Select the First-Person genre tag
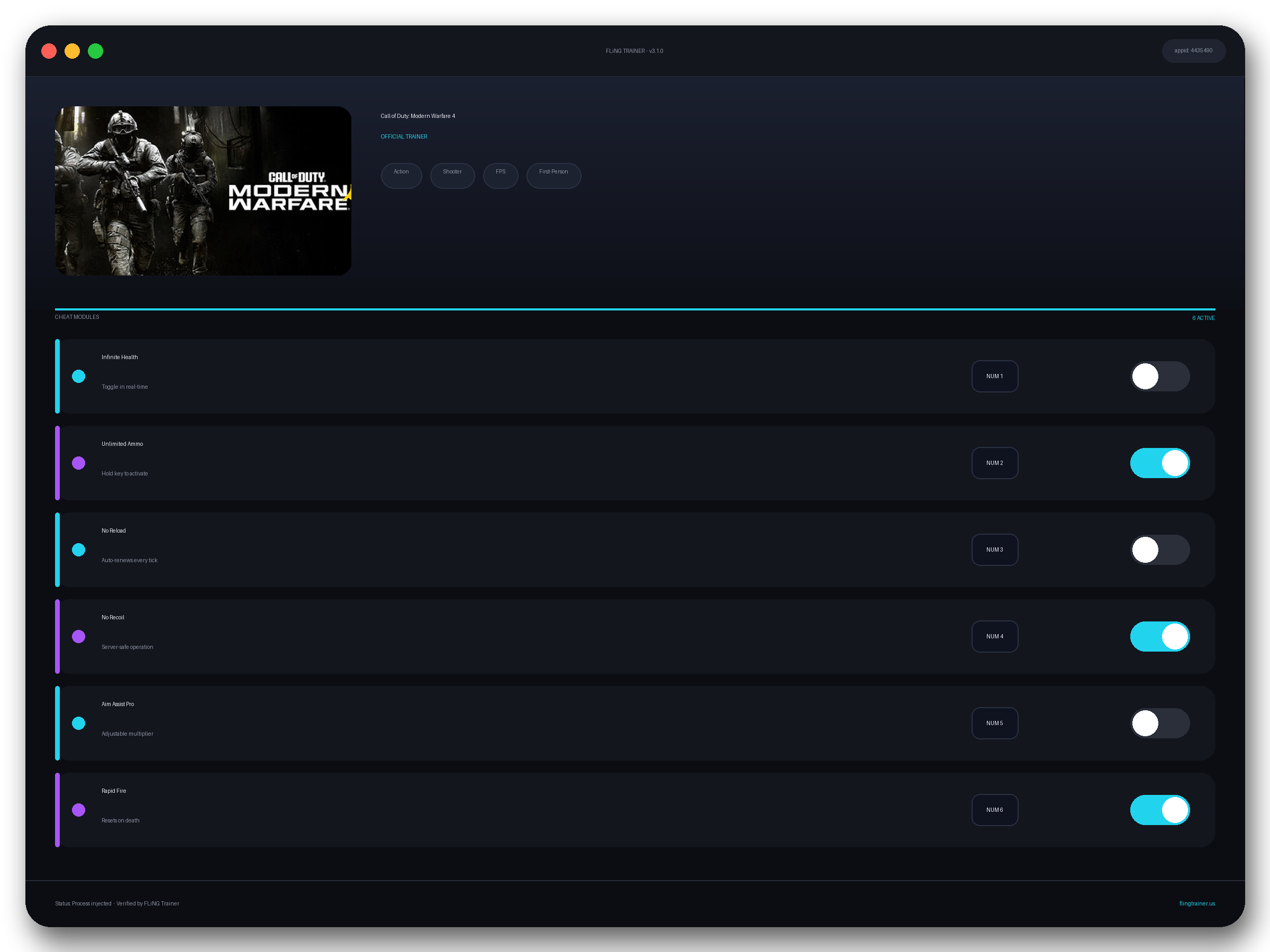Screen dimensions: 1270x952 pyautogui.click(x=554, y=176)
